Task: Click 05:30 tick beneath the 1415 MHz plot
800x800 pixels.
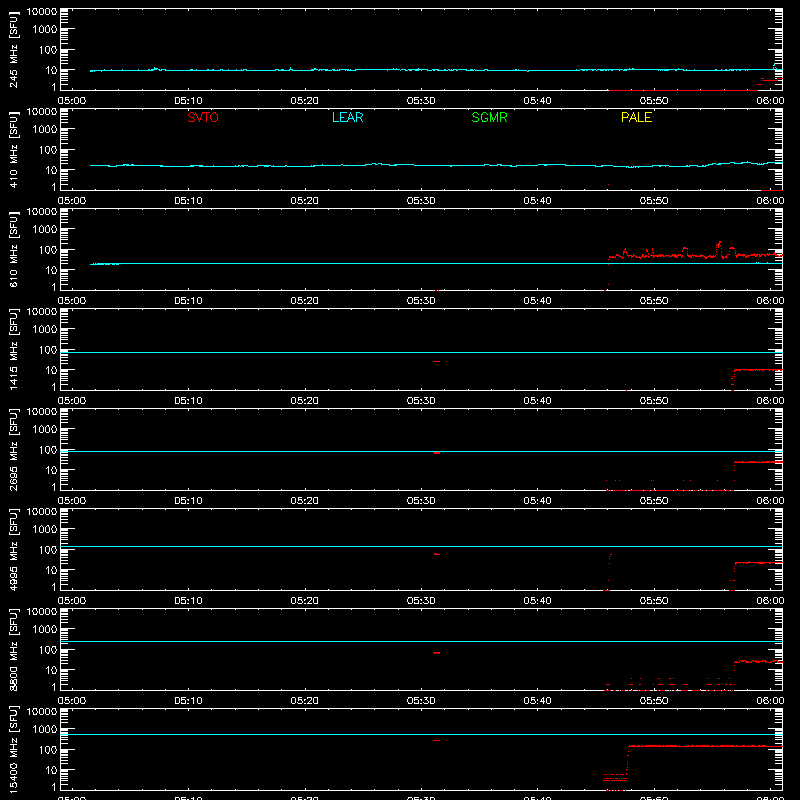Action: click(420, 401)
